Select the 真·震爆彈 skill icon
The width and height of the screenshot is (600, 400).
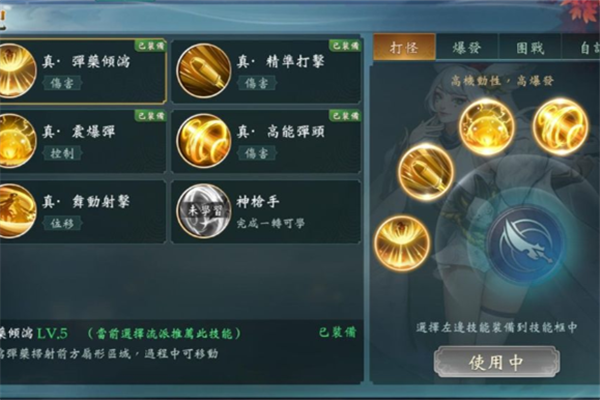click(17, 140)
